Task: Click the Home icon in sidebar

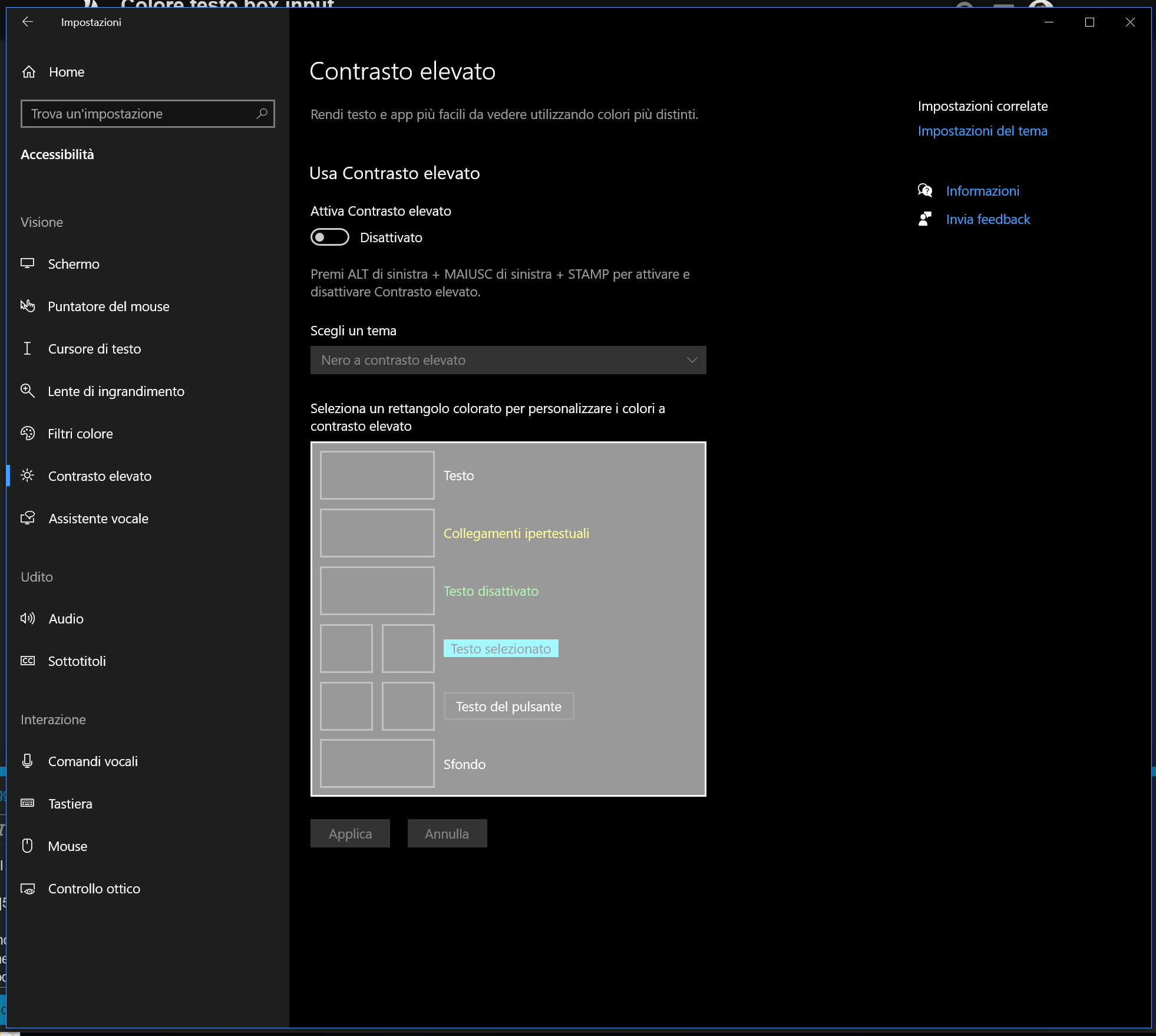Action: point(29,72)
